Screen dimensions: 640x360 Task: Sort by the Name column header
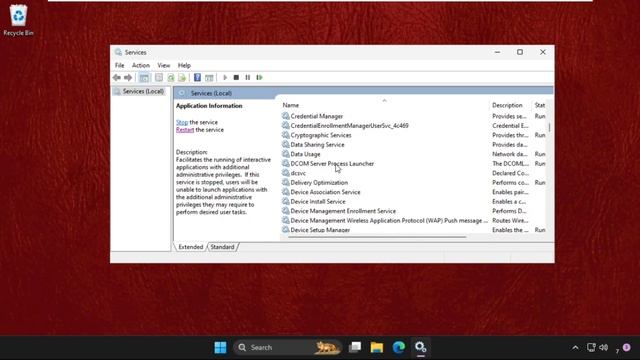384,105
